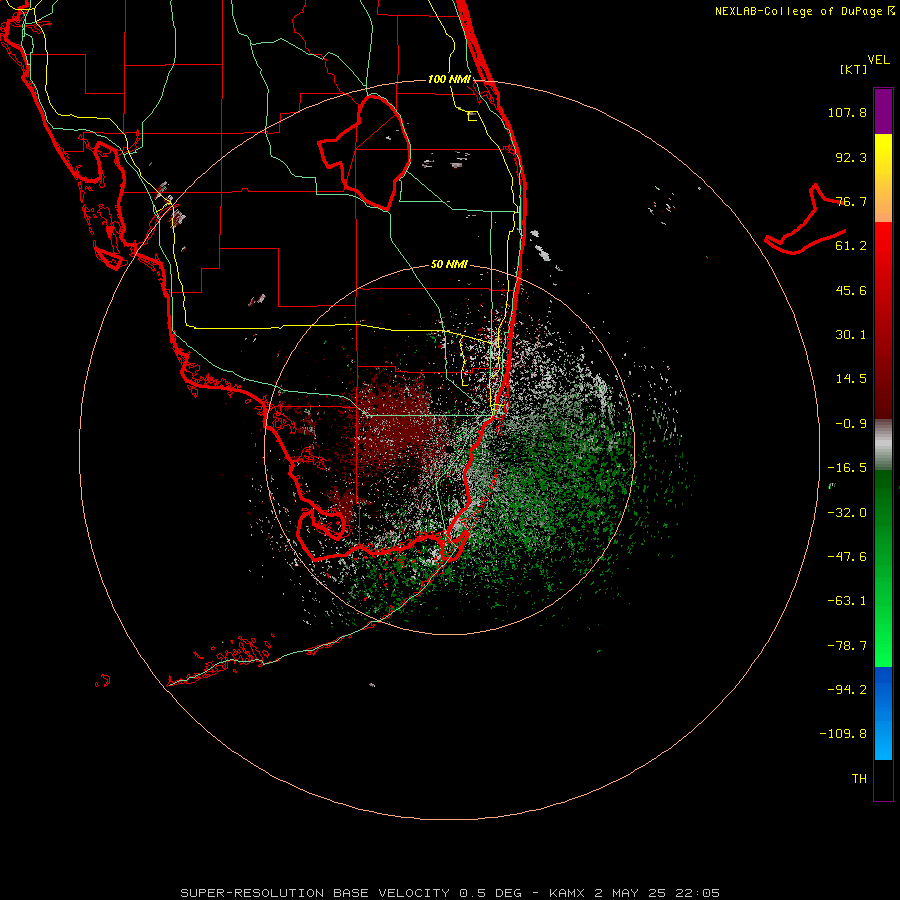Image resolution: width=900 pixels, height=900 pixels.
Task: Click the -109.8 value on the velocity scale
Action: click(843, 734)
